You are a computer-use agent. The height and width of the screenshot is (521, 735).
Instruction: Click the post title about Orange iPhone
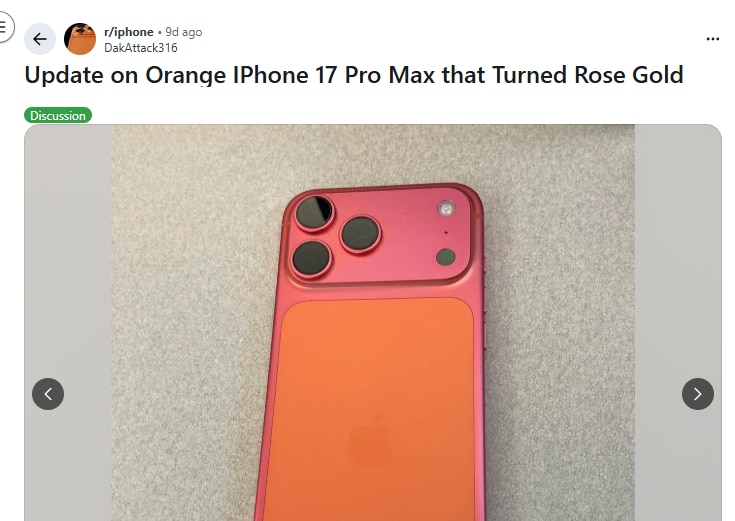point(354,75)
